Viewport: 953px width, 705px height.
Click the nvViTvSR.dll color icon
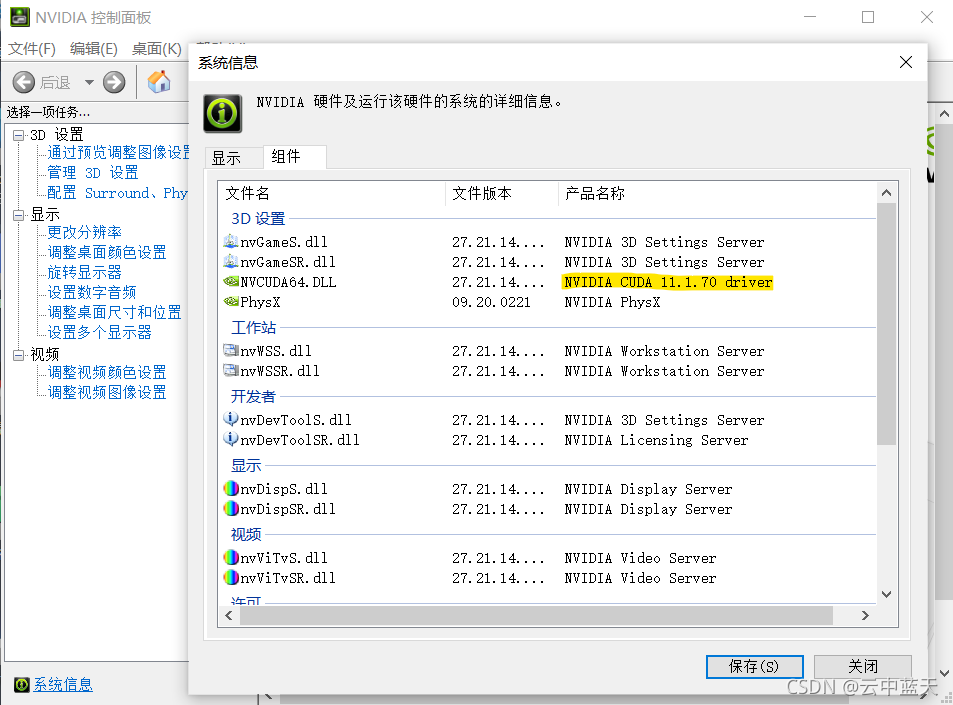coord(230,577)
